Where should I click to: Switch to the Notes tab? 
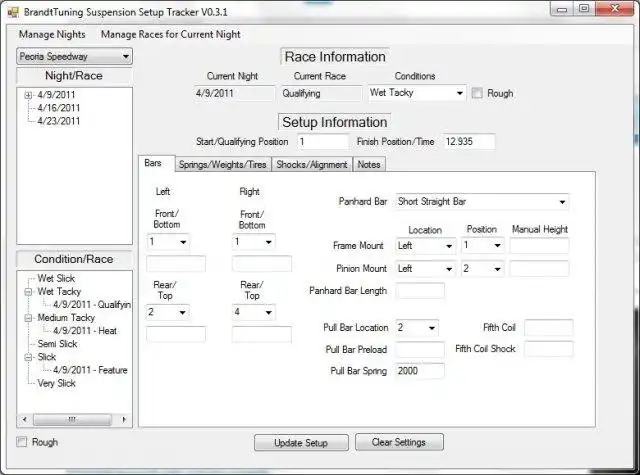coord(369,164)
